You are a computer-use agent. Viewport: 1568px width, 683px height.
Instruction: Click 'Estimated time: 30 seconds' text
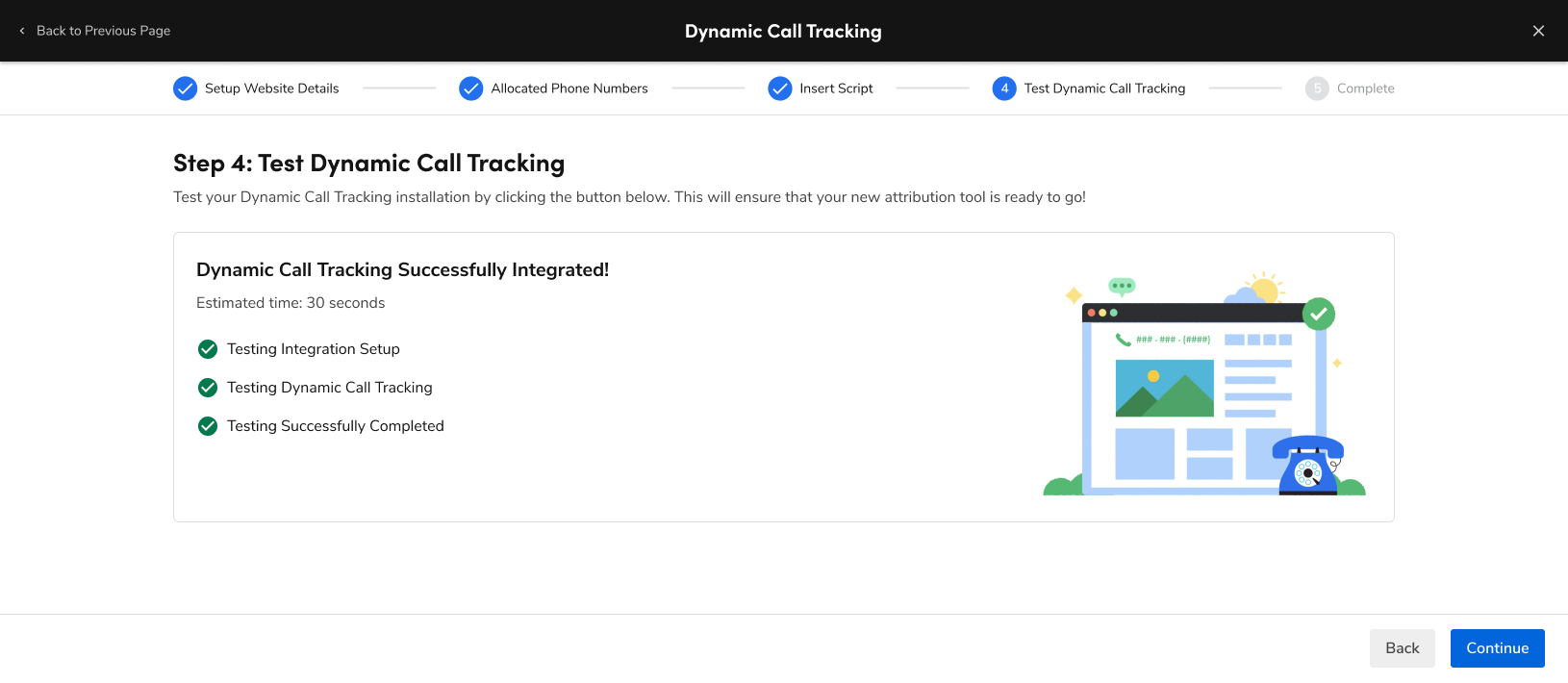tap(291, 303)
